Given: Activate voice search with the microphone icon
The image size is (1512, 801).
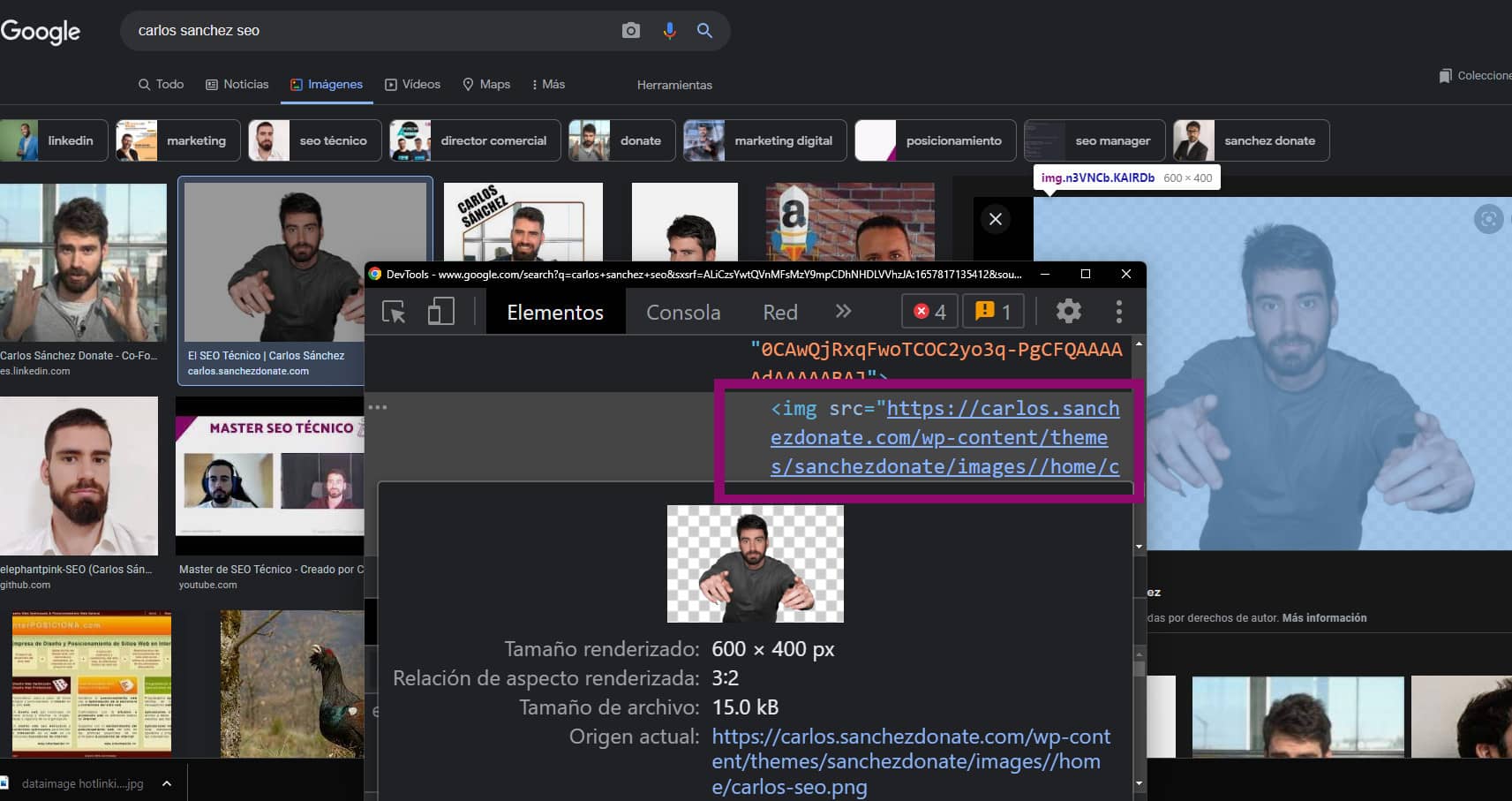Looking at the screenshot, I should [669, 29].
